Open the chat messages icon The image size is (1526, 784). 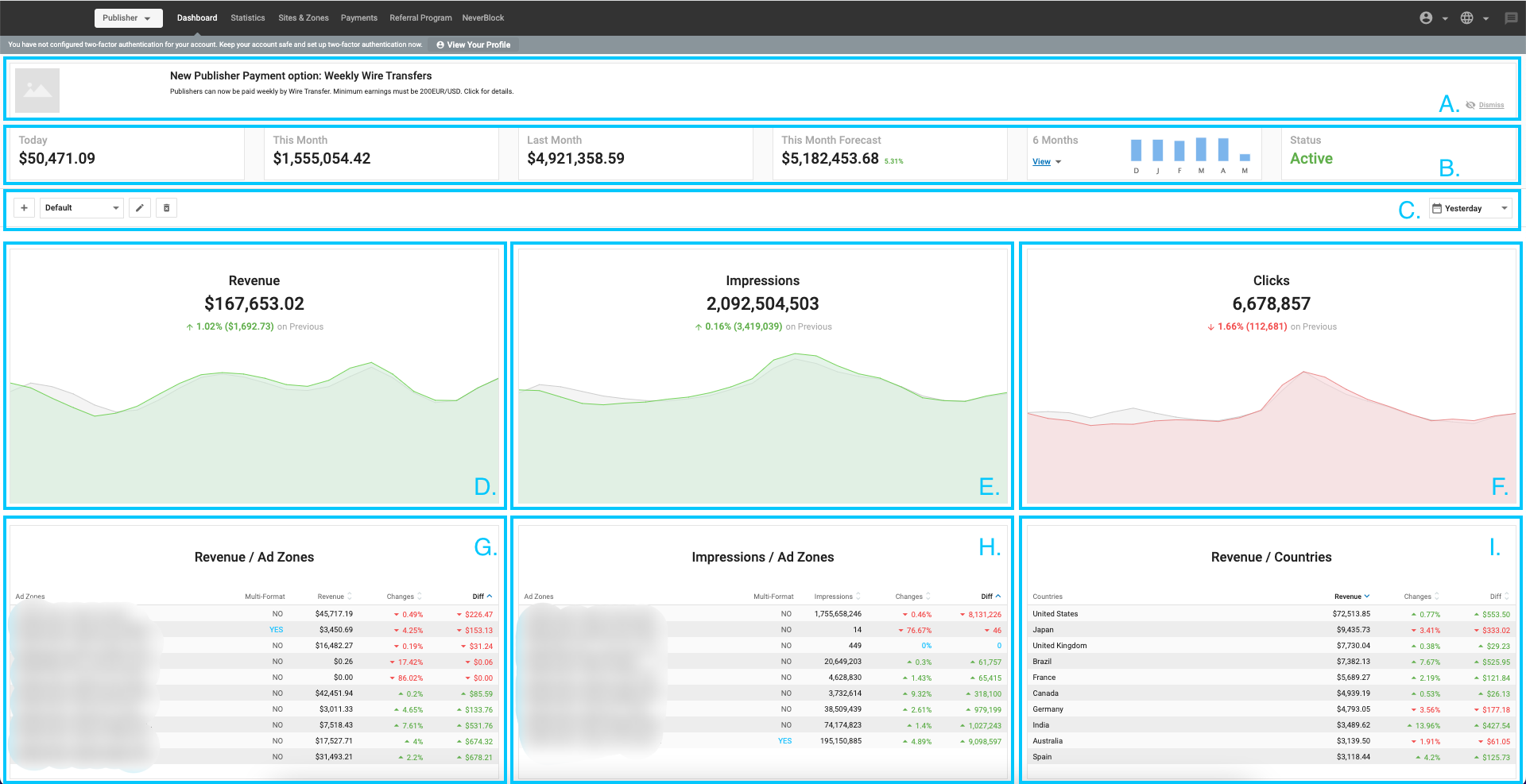tap(1511, 17)
